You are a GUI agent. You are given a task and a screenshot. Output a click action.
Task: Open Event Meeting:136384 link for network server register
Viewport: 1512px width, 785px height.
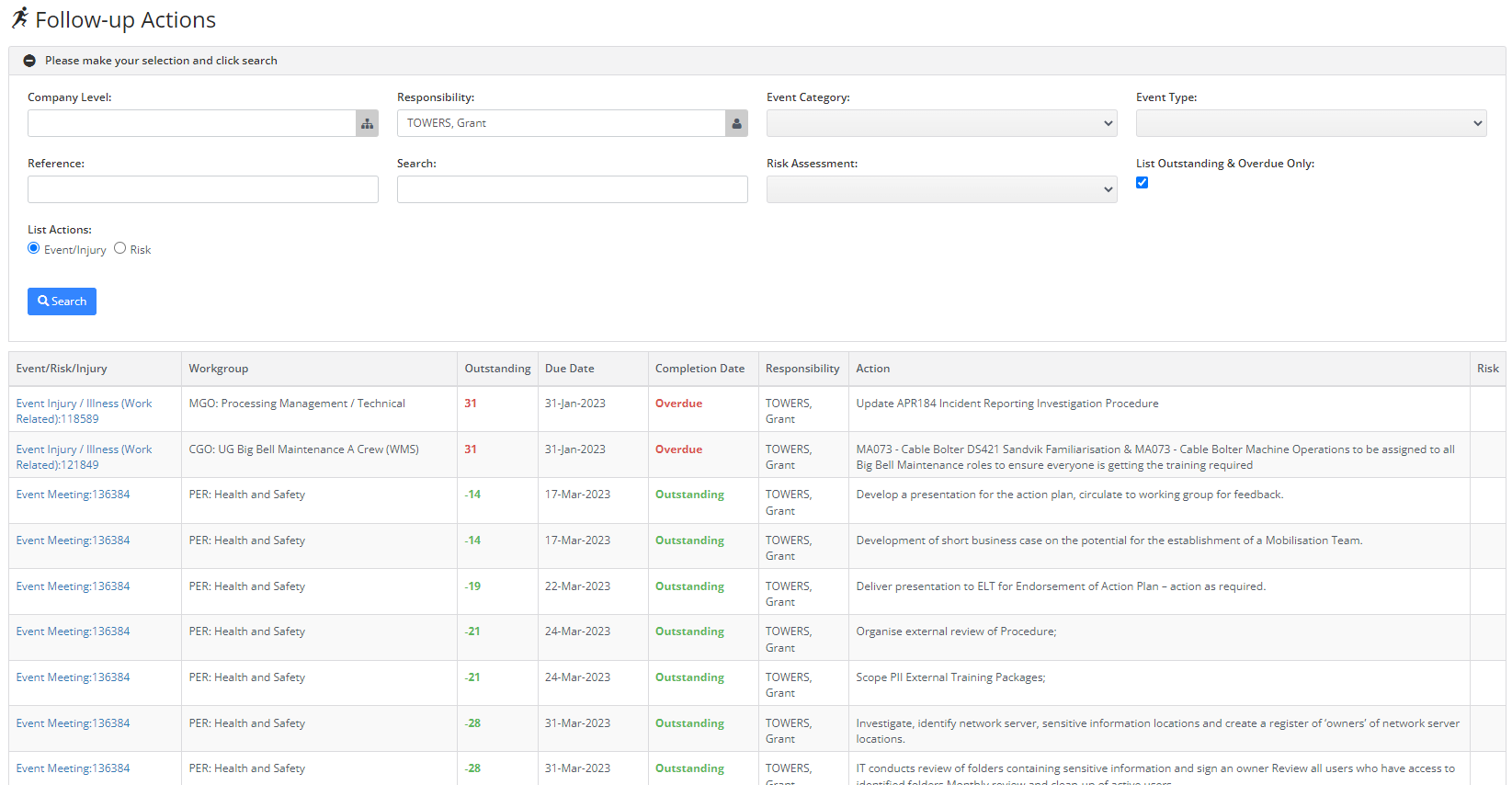(73, 723)
